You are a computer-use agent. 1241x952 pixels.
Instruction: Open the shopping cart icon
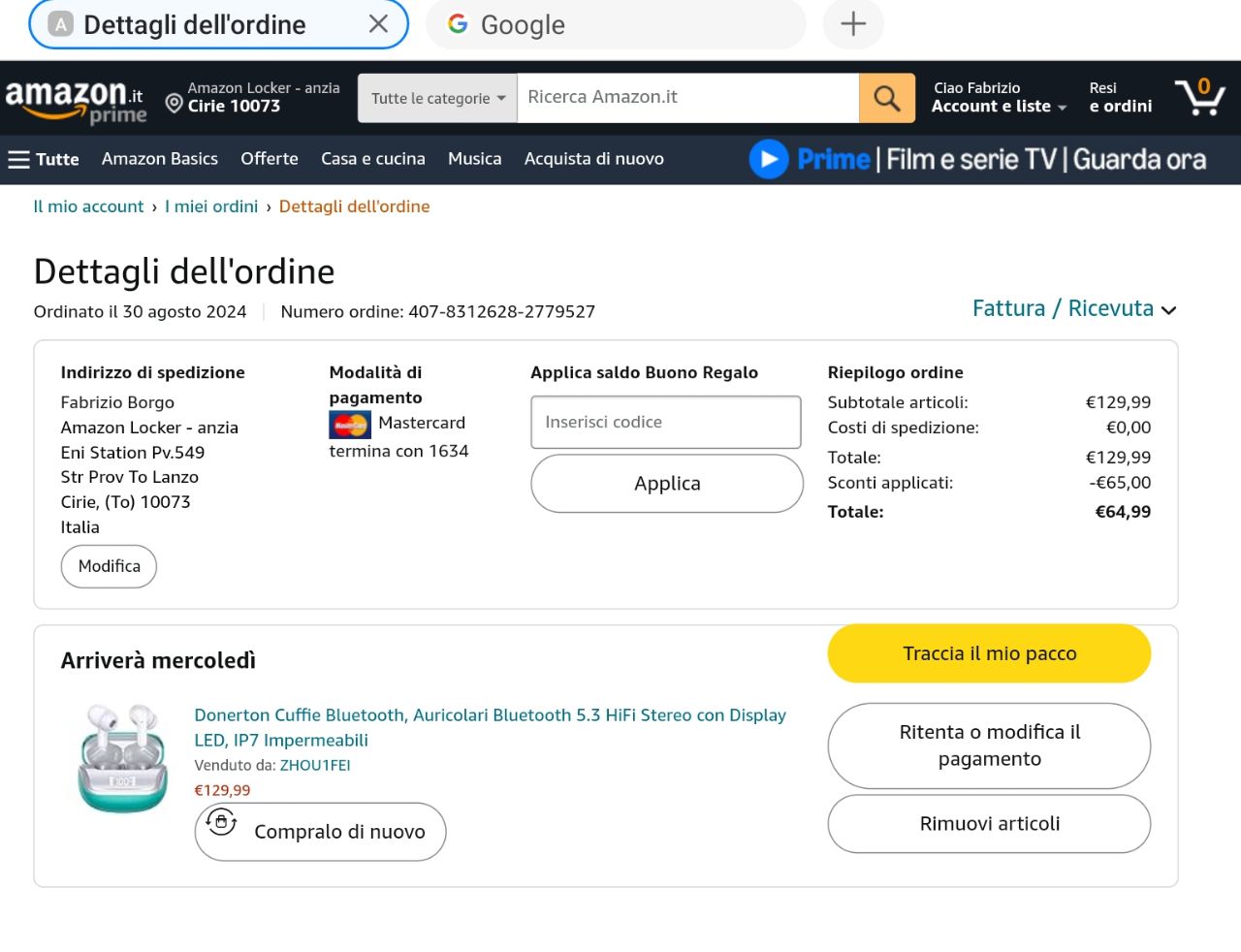pyautogui.click(x=1199, y=98)
